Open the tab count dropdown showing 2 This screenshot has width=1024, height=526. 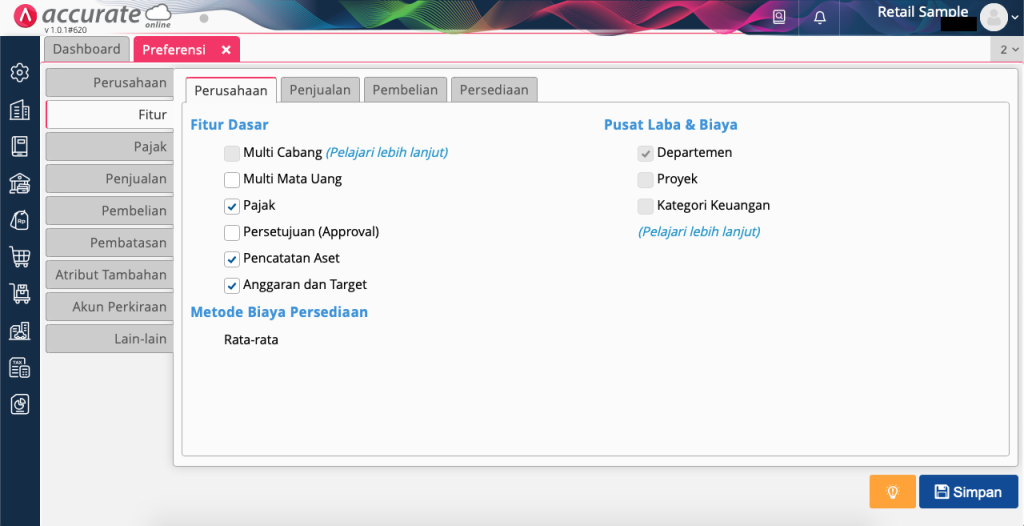[x=1008, y=49]
